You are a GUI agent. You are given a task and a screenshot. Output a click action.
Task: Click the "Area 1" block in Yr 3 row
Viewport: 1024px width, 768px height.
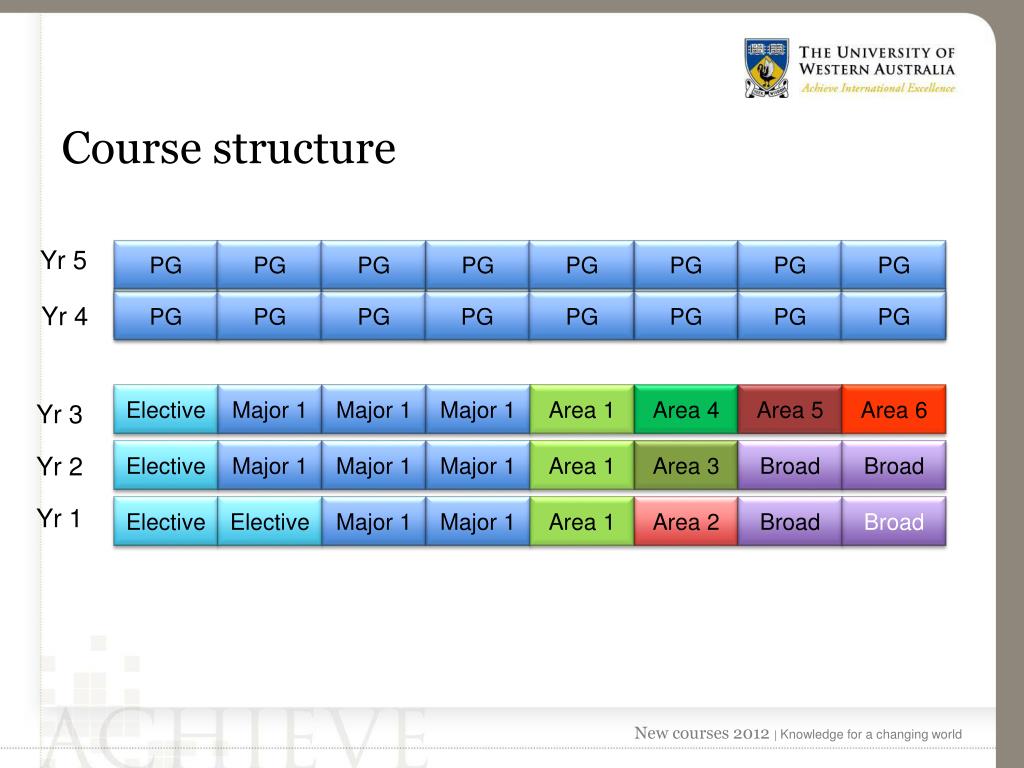581,409
